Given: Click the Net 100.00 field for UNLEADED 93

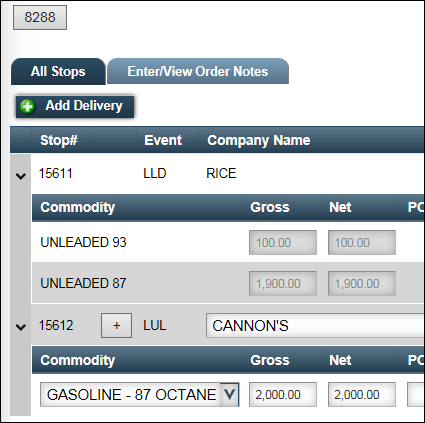Looking at the screenshot, I should pyautogui.click(x=362, y=242).
